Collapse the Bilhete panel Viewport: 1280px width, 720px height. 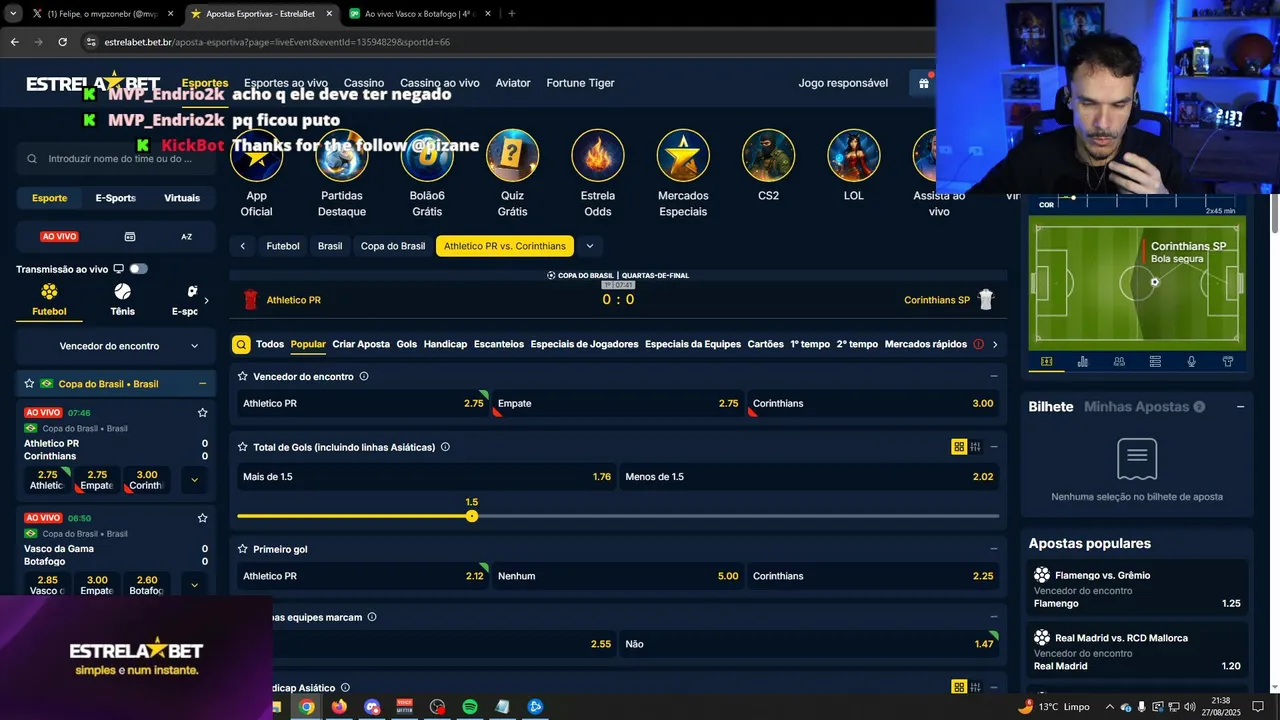(x=1240, y=407)
